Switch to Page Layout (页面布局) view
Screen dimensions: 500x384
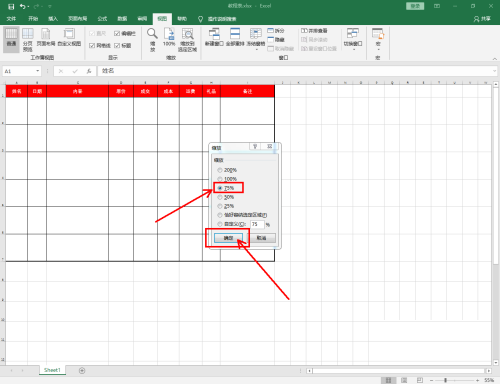click(46, 37)
